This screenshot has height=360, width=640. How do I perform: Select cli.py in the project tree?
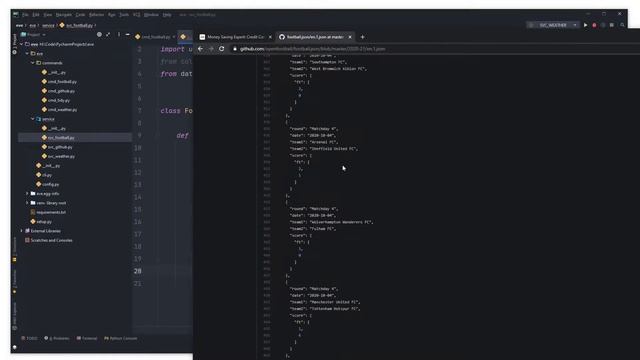tap(44, 175)
